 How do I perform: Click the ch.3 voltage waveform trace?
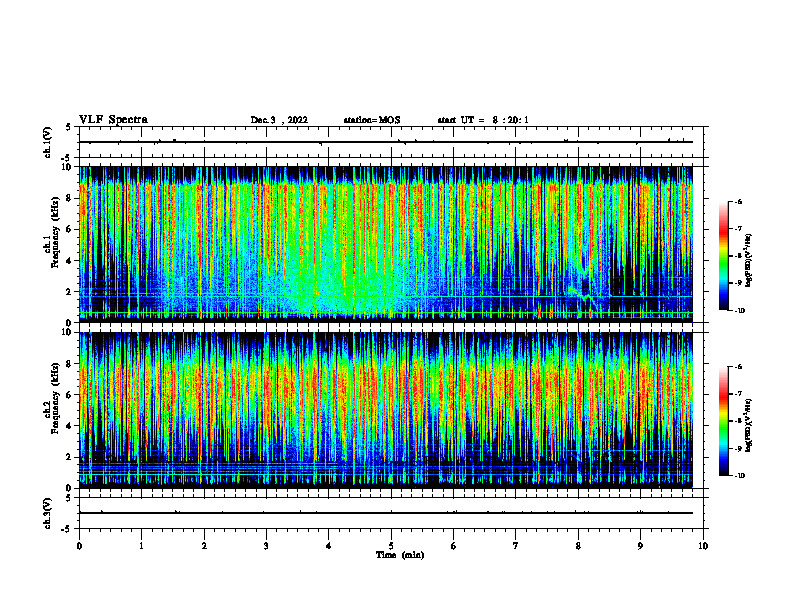pos(386,513)
